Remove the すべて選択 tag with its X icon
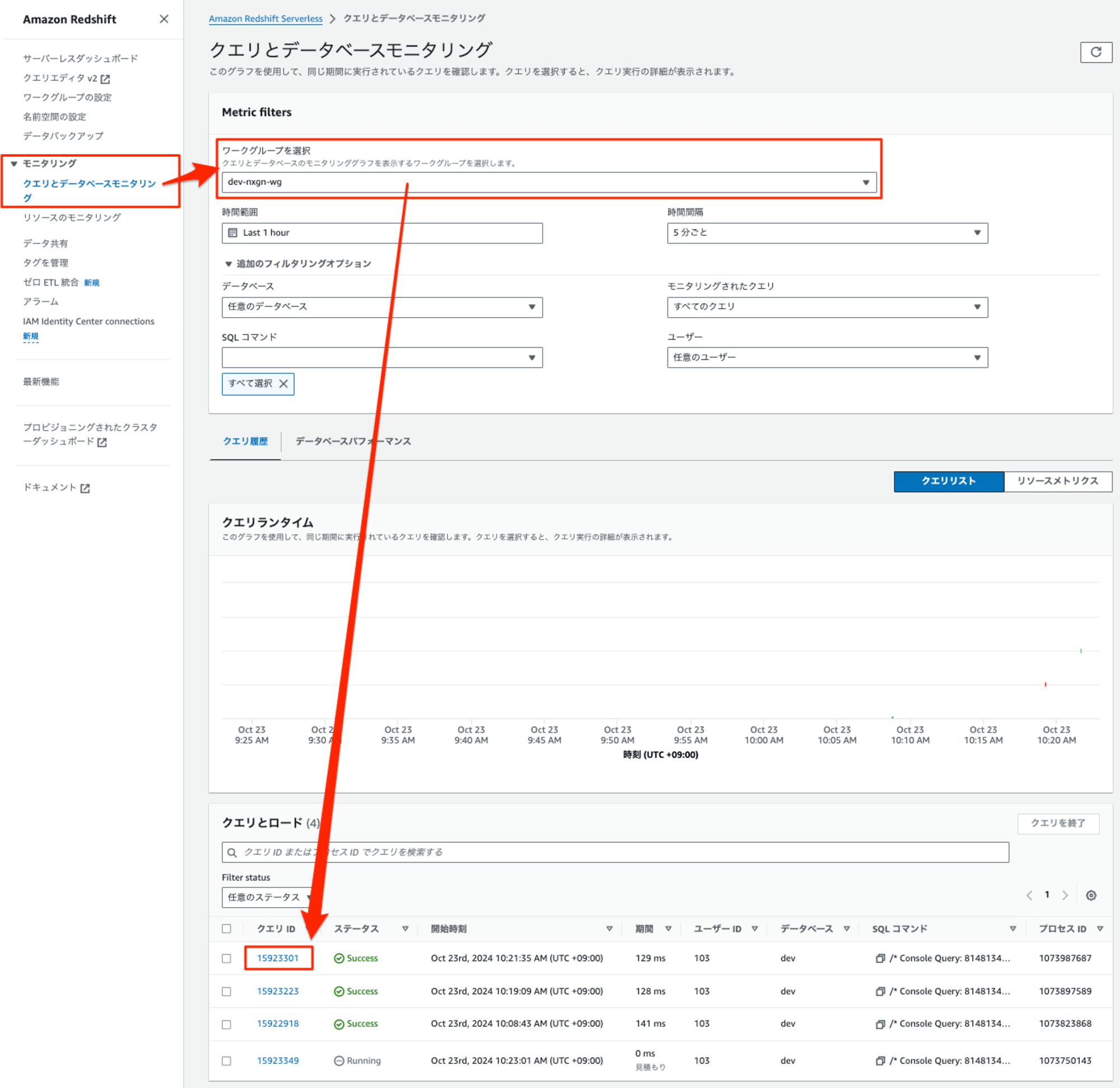The image size is (1120, 1088). tap(283, 384)
